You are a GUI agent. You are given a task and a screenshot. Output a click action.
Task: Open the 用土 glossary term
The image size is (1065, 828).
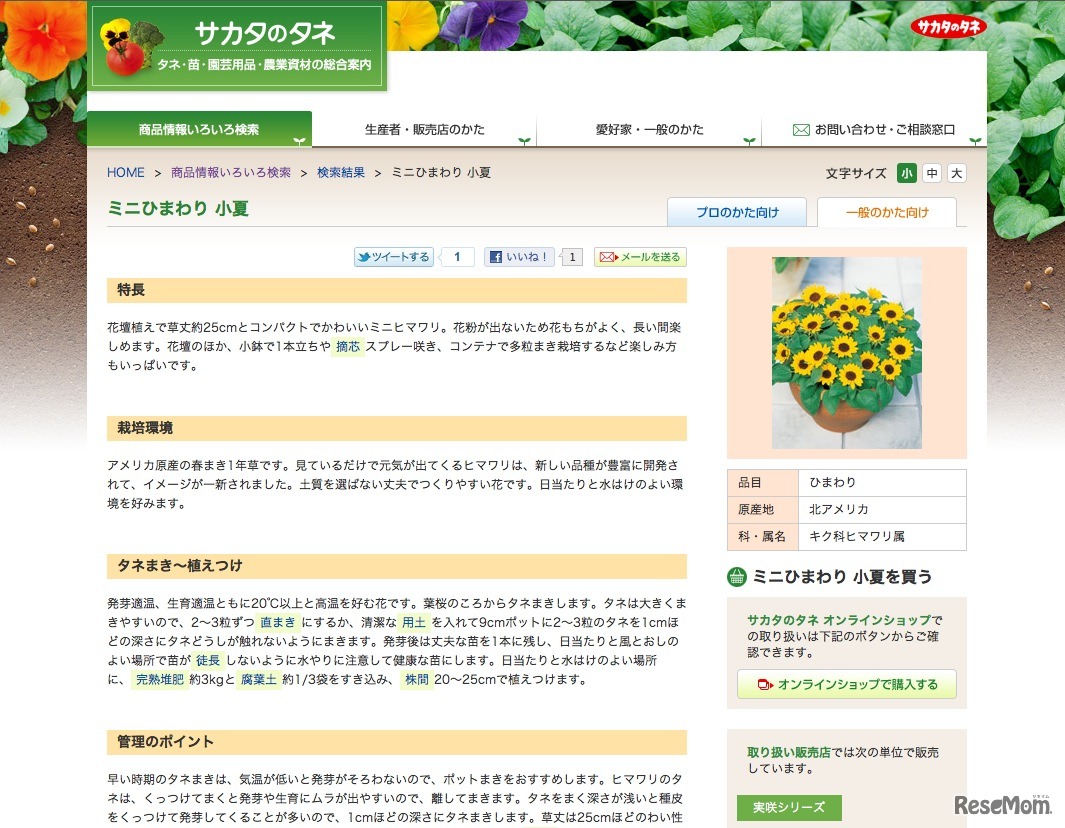(x=414, y=622)
